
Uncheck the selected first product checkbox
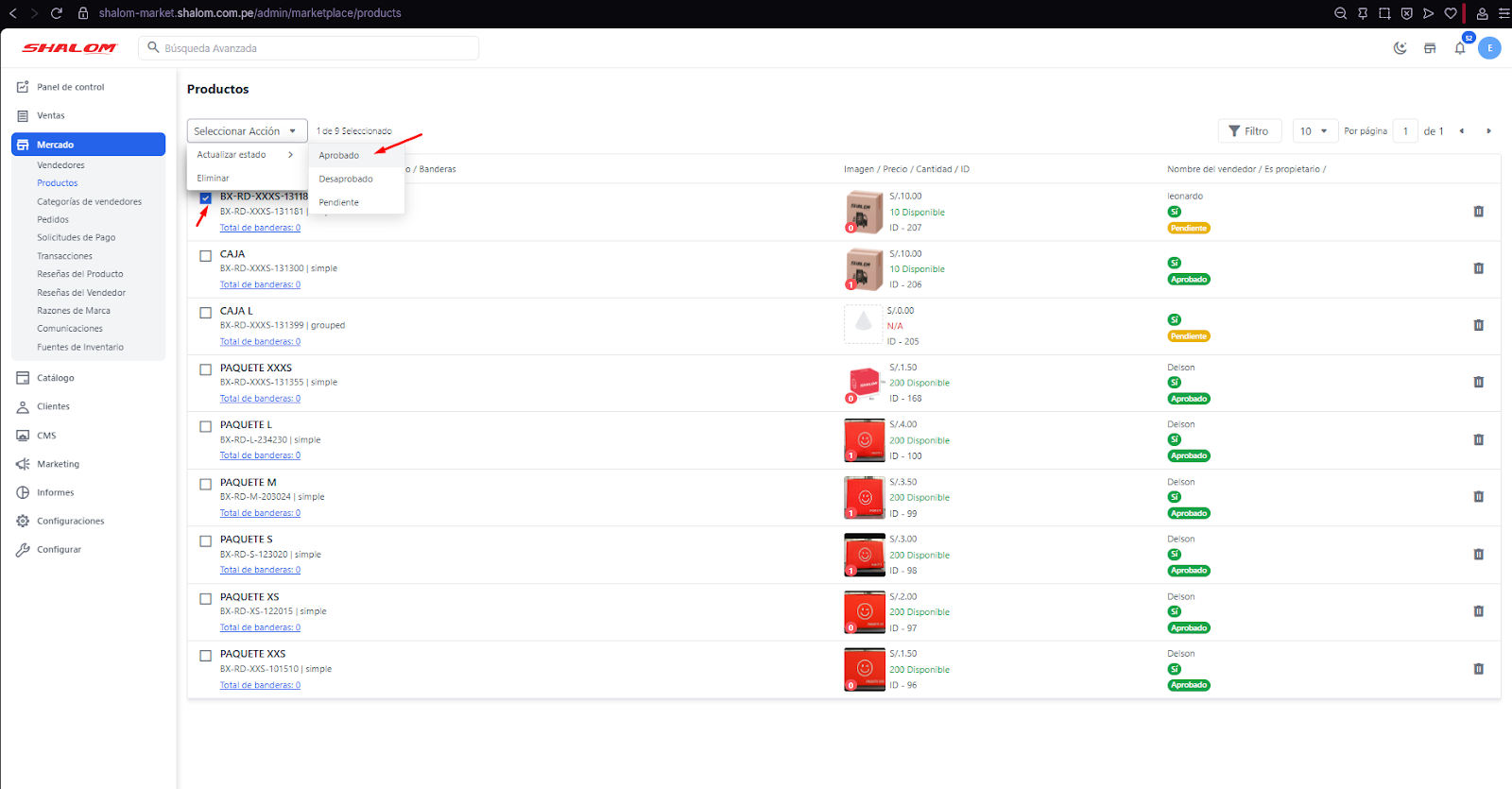coord(205,197)
